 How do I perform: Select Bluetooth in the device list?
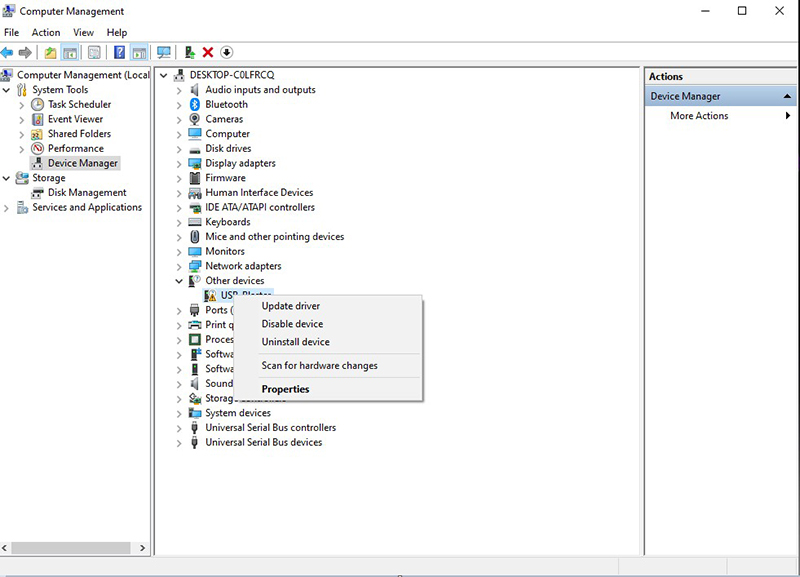tap(226, 104)
